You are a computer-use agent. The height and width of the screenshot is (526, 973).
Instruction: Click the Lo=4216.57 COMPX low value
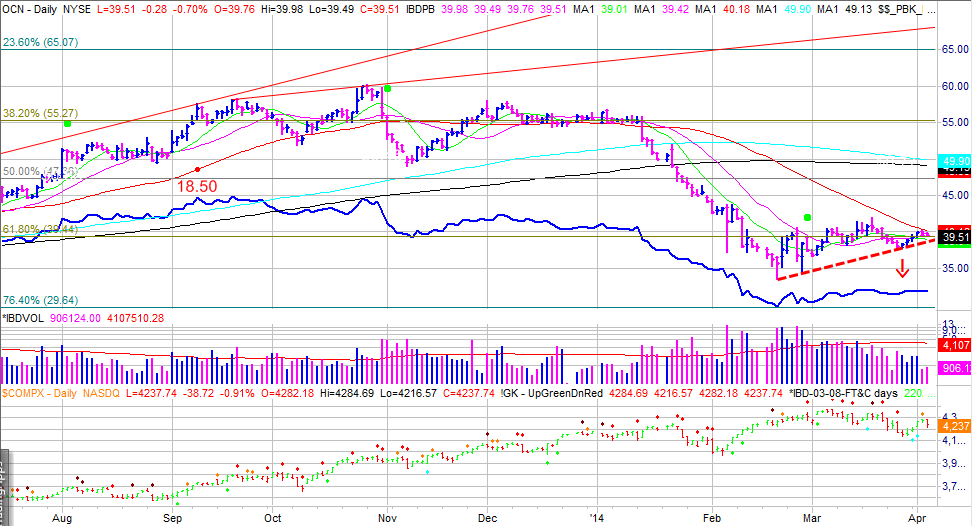click(x=408, y=393)
